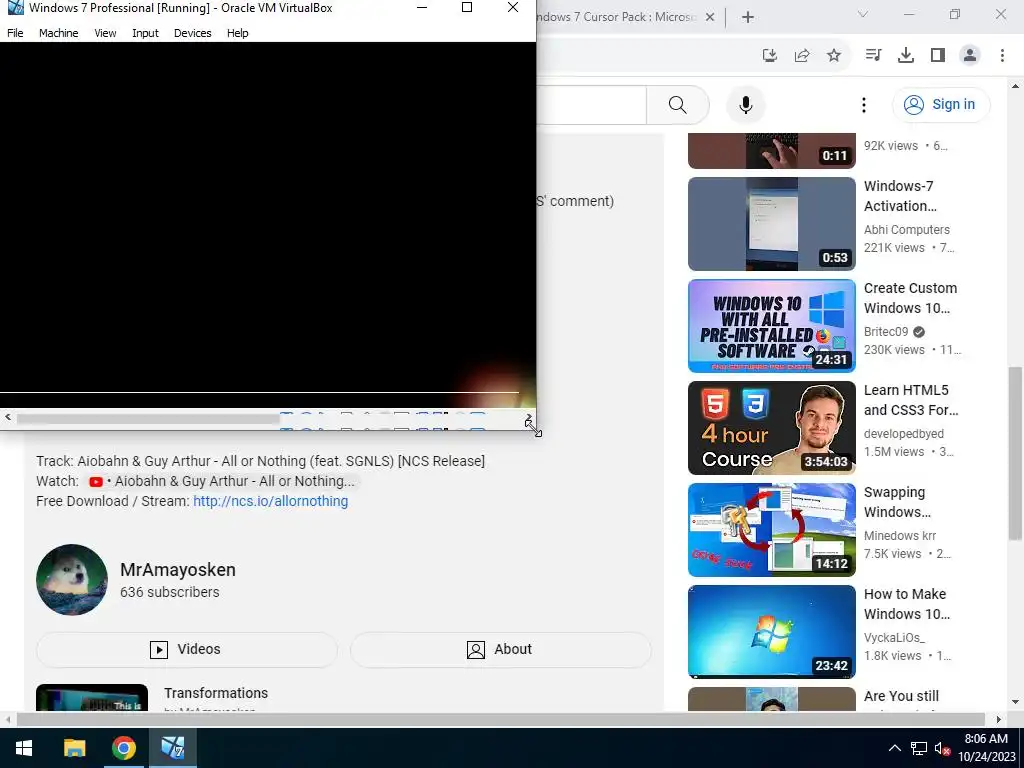Click the Transformations video title

[216, 693]
